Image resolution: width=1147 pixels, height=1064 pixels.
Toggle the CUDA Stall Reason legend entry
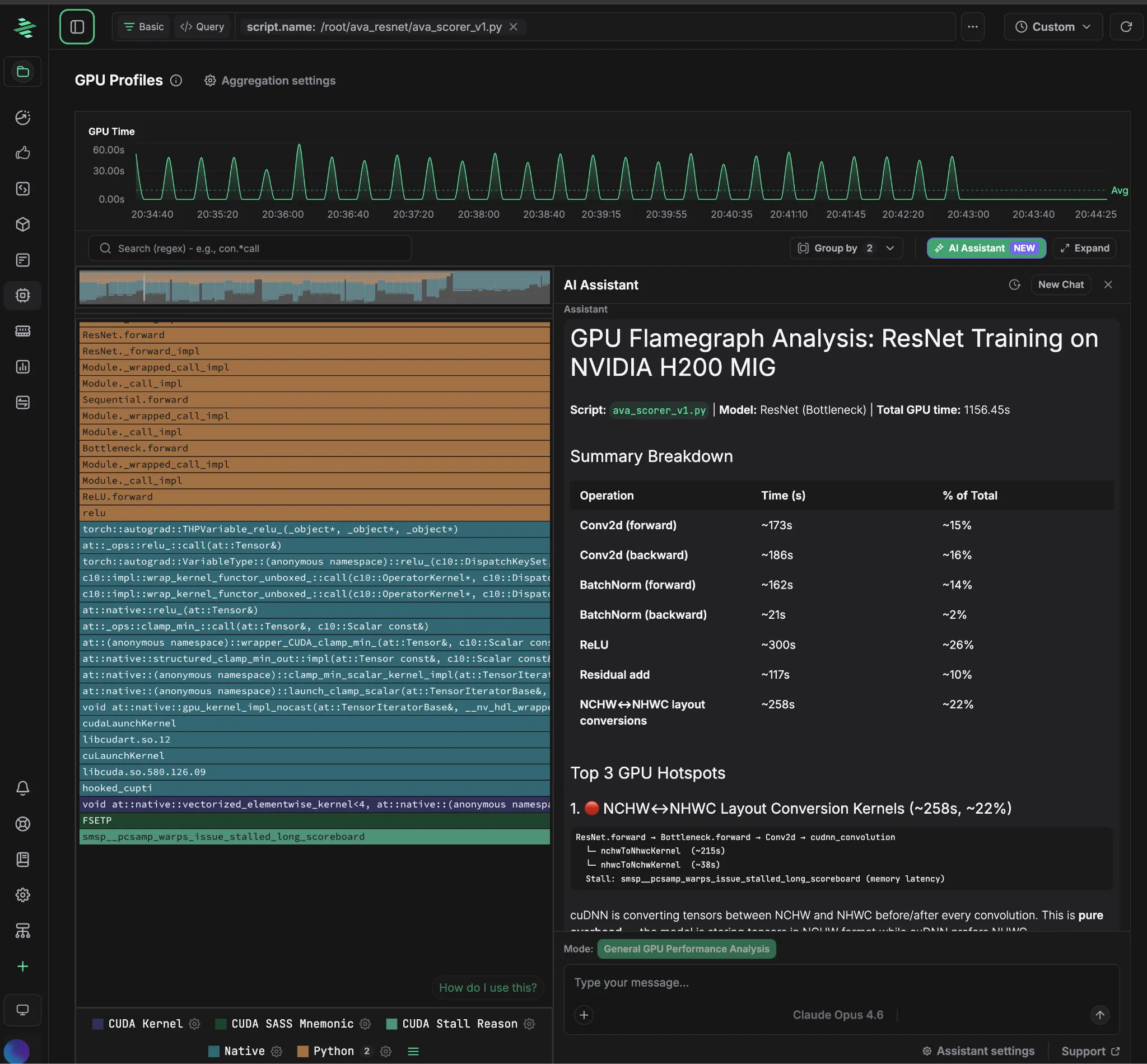point(451,1024)
